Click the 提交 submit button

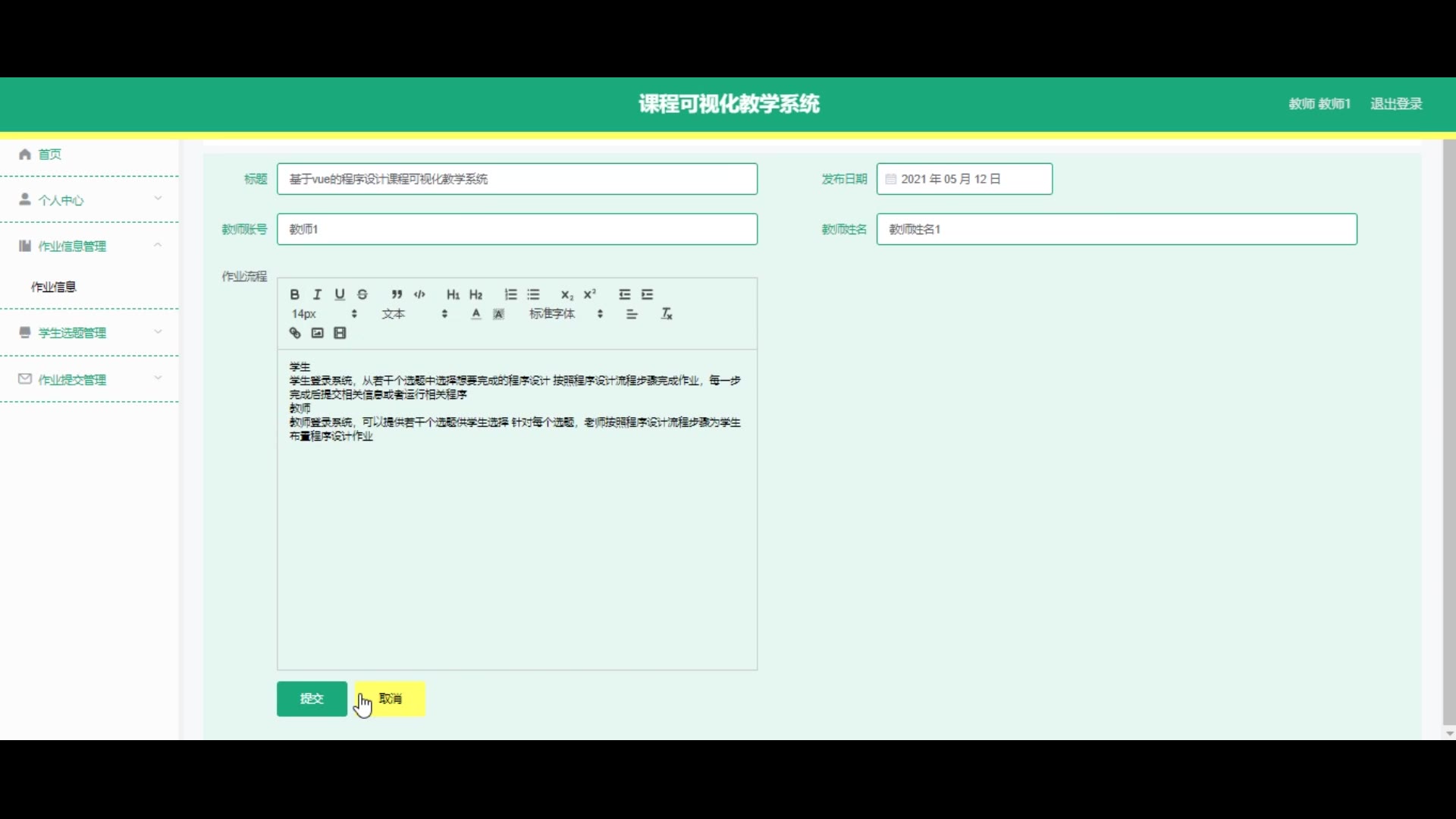312,698
